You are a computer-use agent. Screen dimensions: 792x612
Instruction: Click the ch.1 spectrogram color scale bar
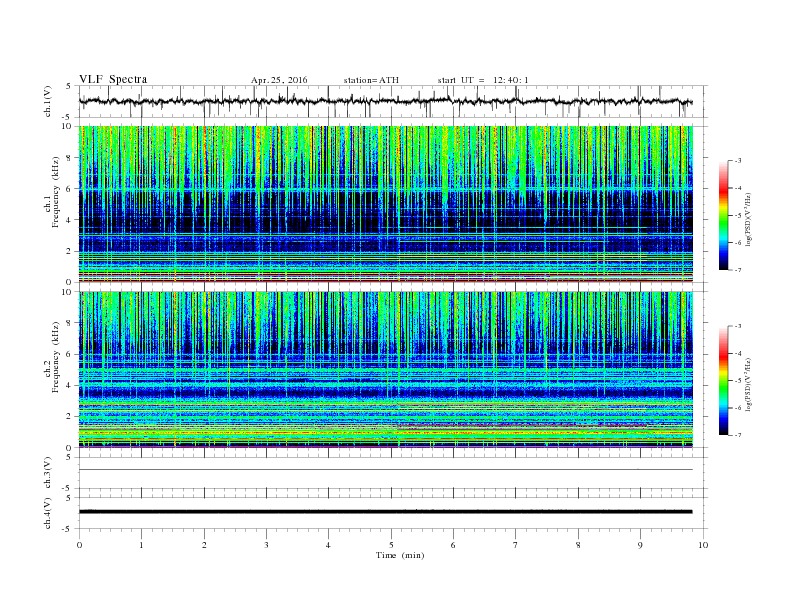pyautogui.click(x=723, y=215)
